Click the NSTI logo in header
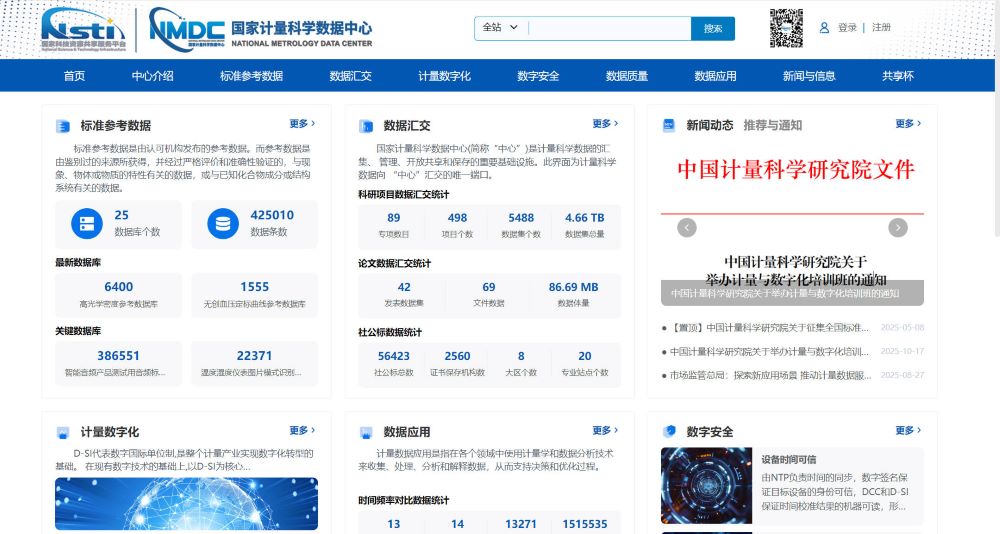This screenshot has height=534, width=1000. pyautogui.click(x=82, y=28)
